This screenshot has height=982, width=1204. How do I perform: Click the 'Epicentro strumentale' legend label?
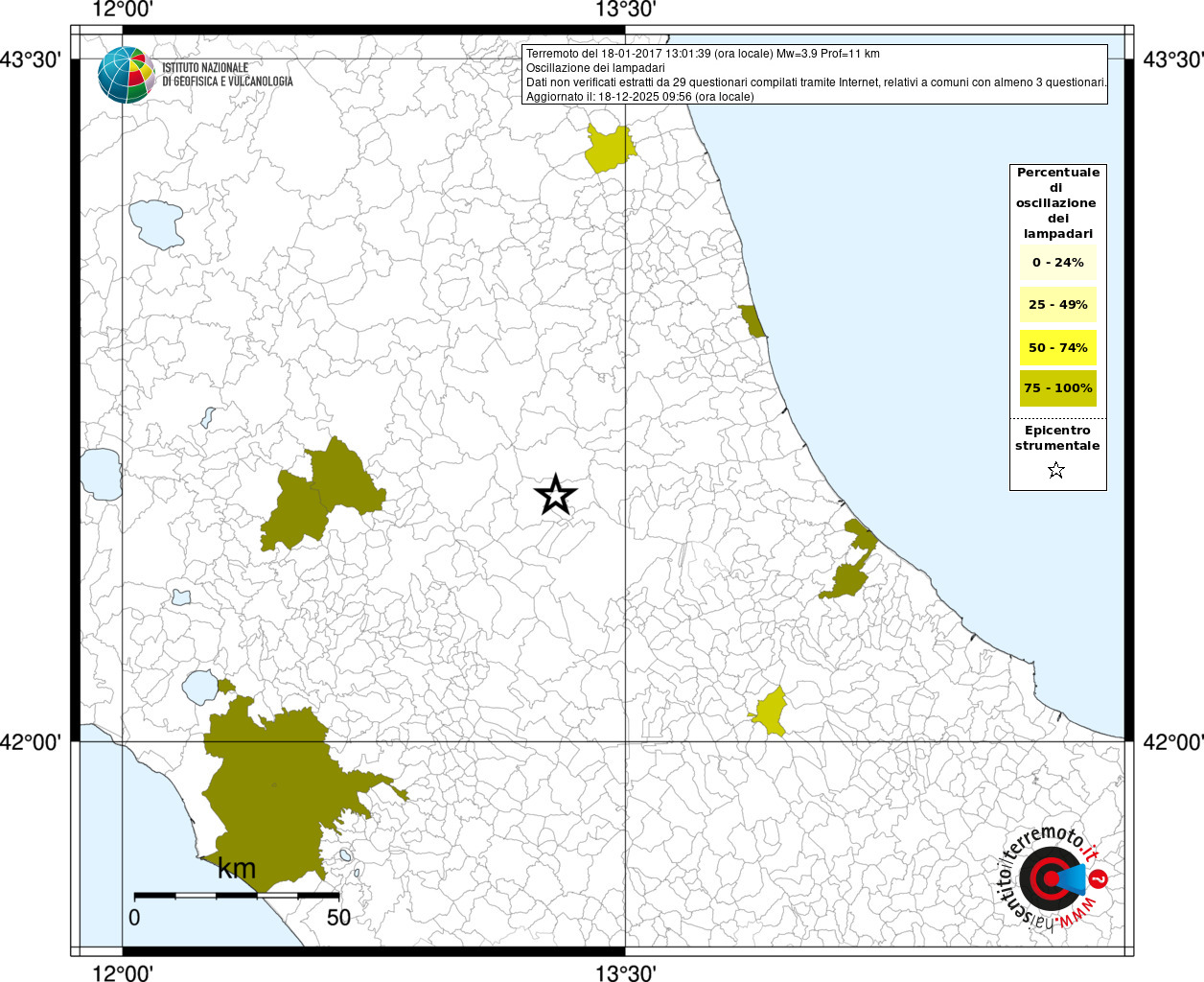[1057, 438]
